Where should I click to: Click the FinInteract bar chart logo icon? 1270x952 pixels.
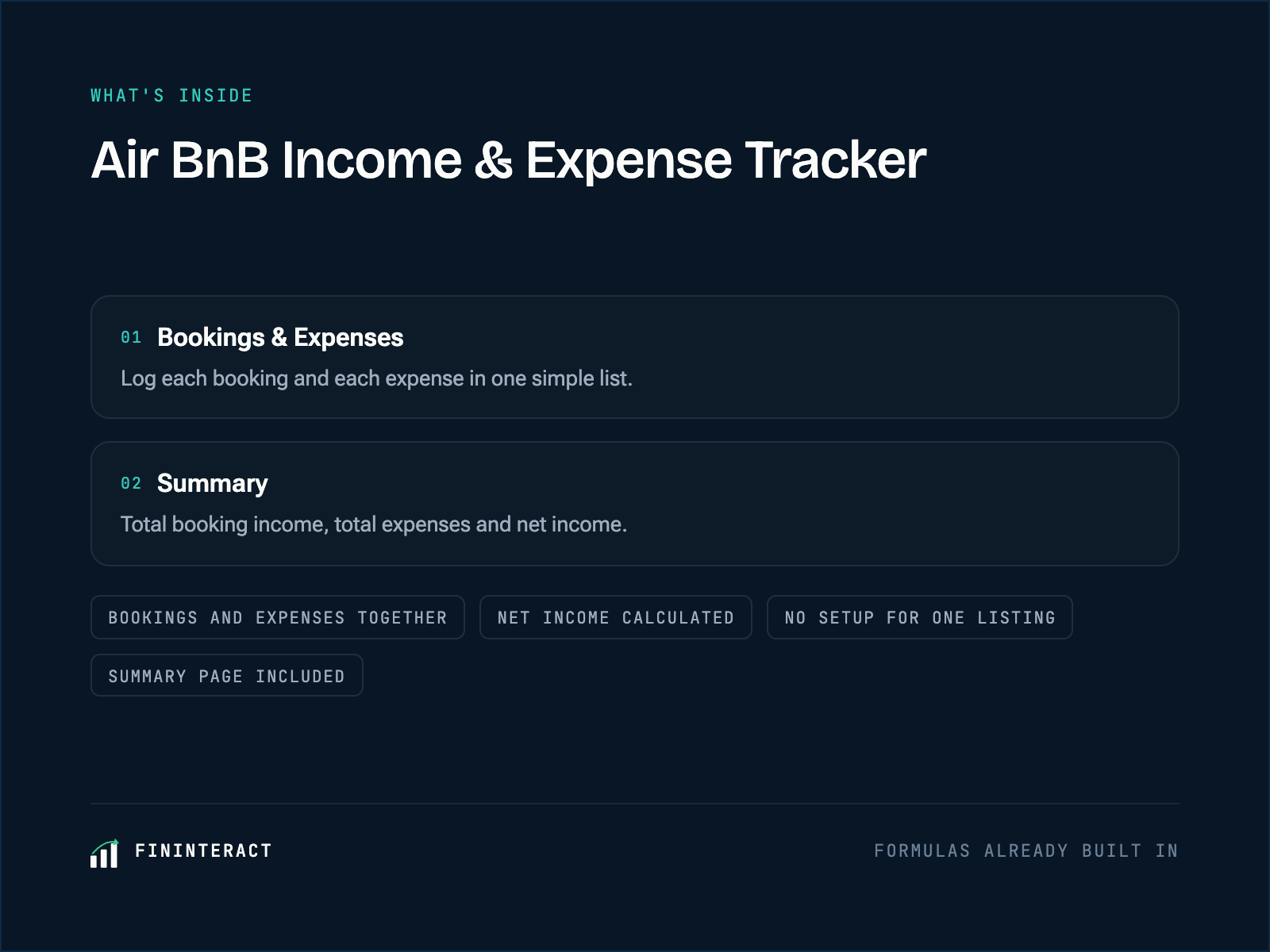point(104,854)
